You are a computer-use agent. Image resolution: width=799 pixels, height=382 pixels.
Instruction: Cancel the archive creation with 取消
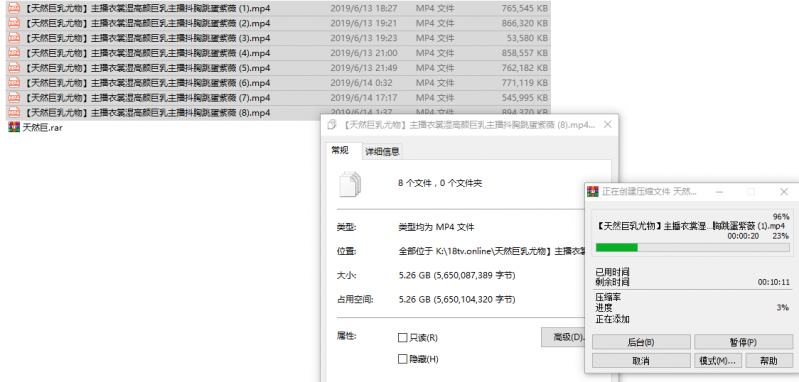[x=641, y=361]
